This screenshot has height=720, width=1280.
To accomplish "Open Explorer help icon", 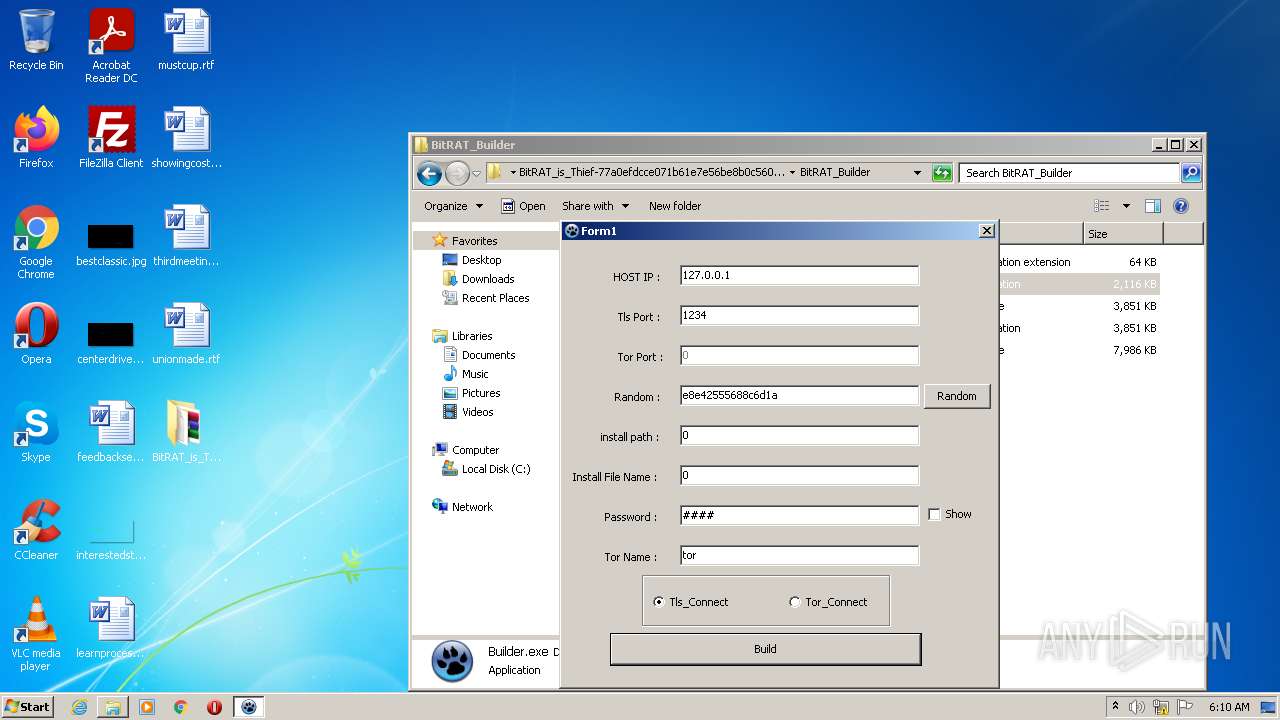I will (x=1180, y=206).
